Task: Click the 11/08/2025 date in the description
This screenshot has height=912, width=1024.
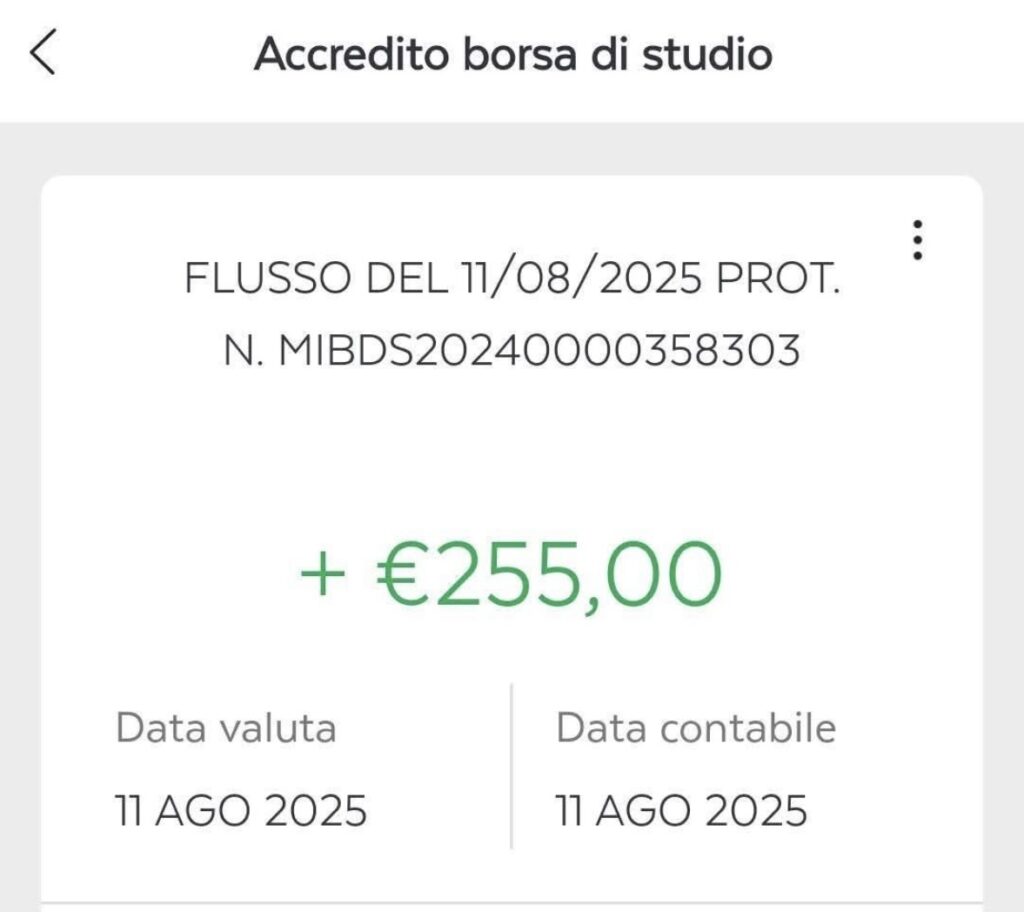Action: click(581, 278)
